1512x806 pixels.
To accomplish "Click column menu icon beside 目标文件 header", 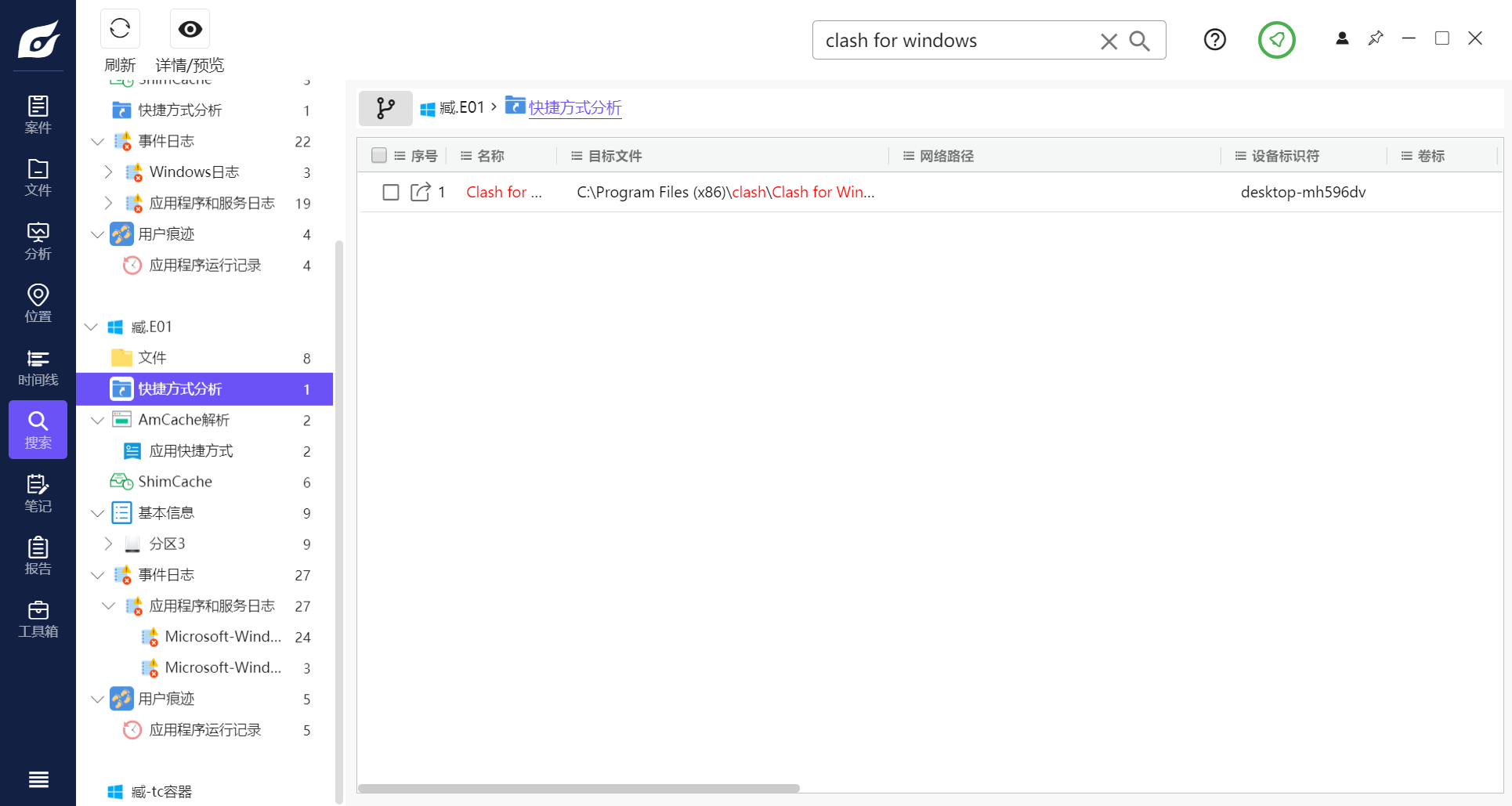I will click(577, 156).
